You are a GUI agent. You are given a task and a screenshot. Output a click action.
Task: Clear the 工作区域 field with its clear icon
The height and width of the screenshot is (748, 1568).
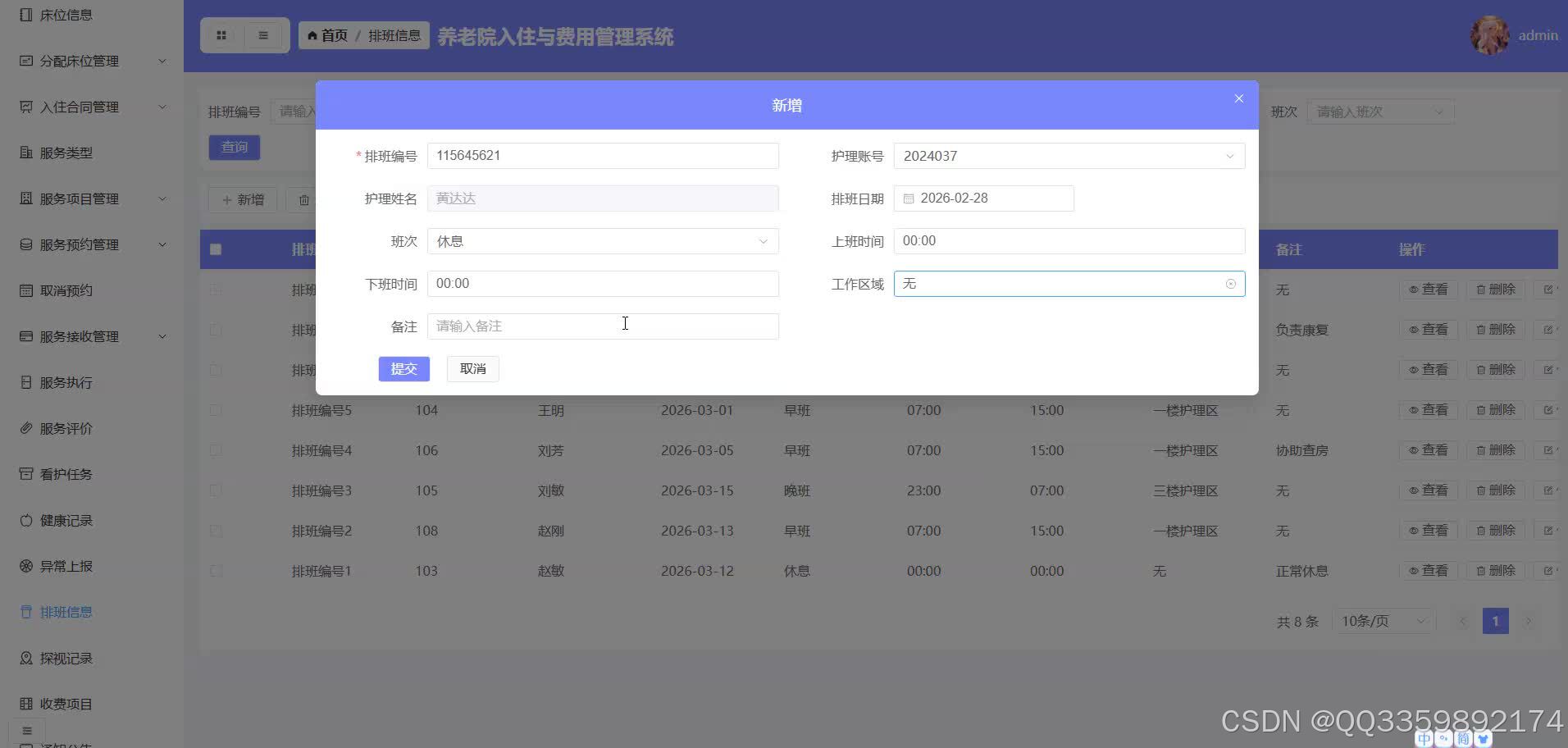(x=1231, y=284)
